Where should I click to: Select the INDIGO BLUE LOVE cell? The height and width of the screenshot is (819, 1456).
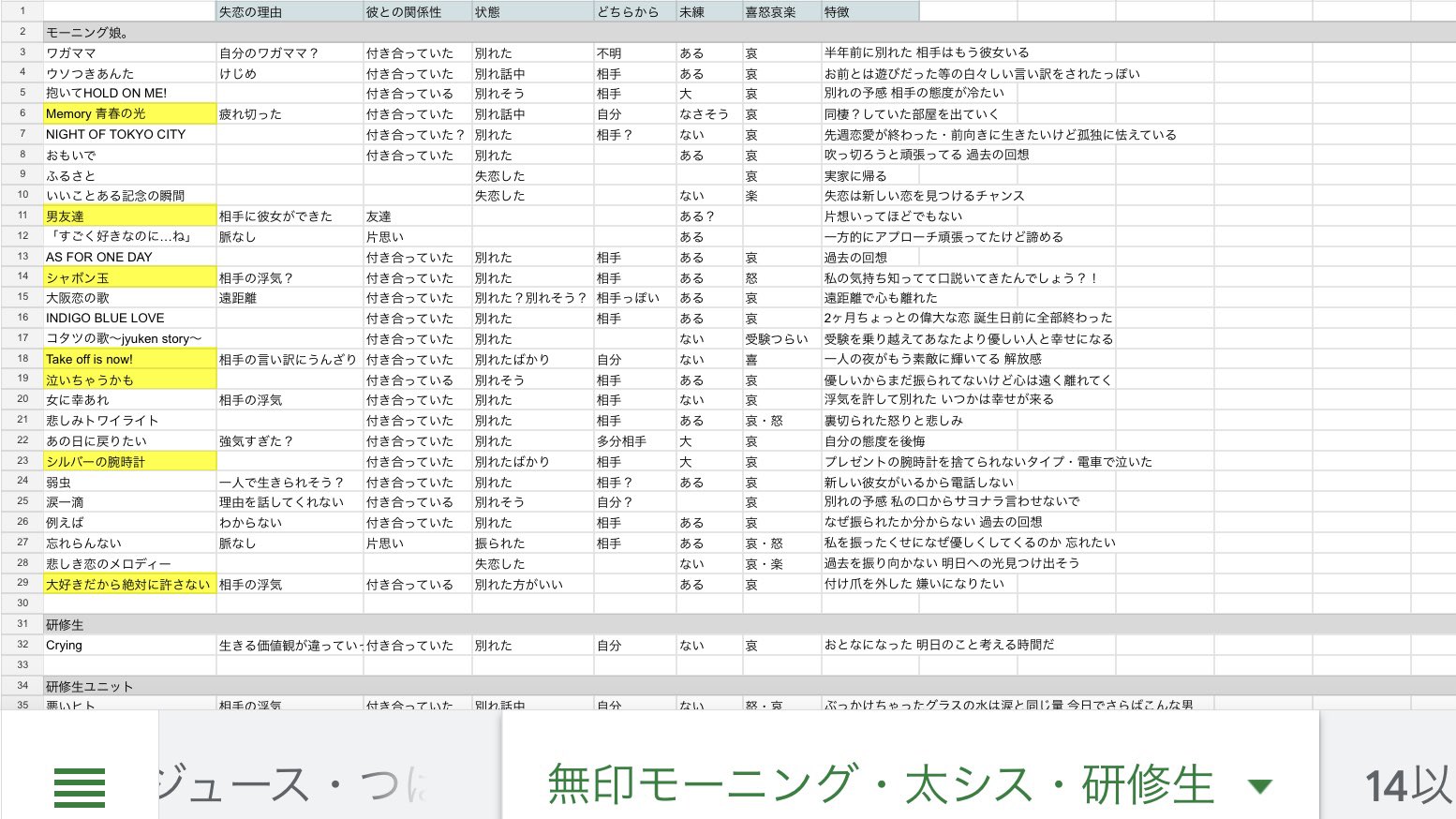(129, 318)
